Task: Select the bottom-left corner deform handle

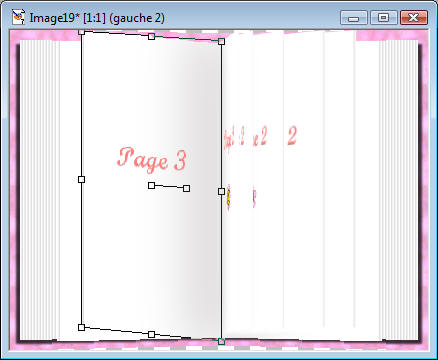Action: pyautogui.click(x=81, y=327)
